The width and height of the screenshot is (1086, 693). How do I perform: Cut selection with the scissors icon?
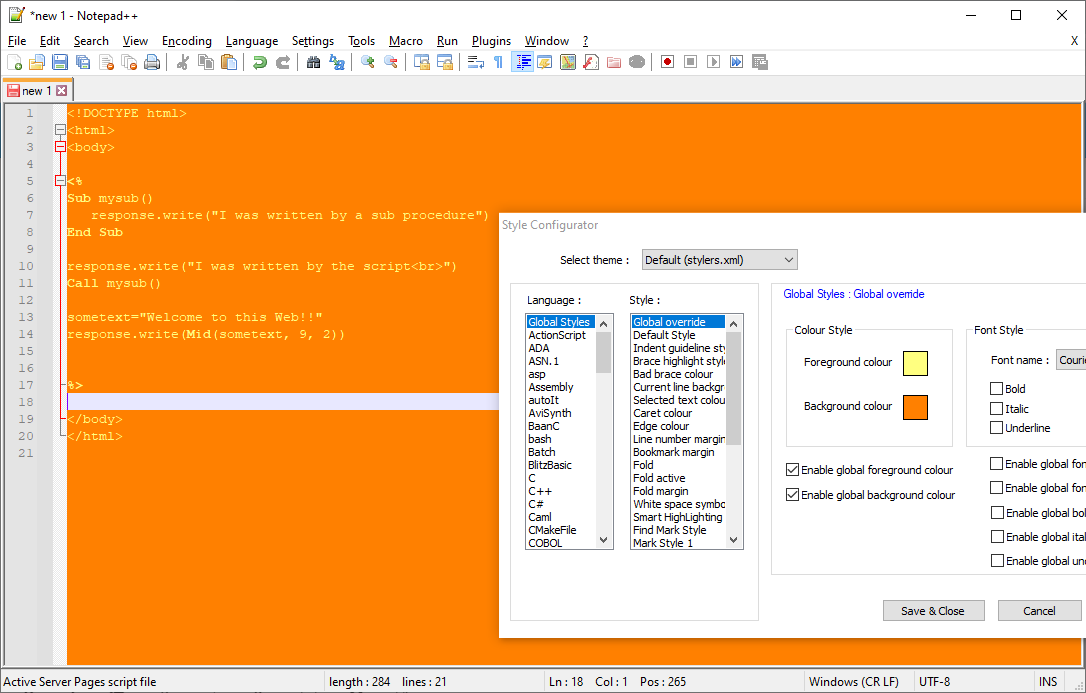coord(183,62)
